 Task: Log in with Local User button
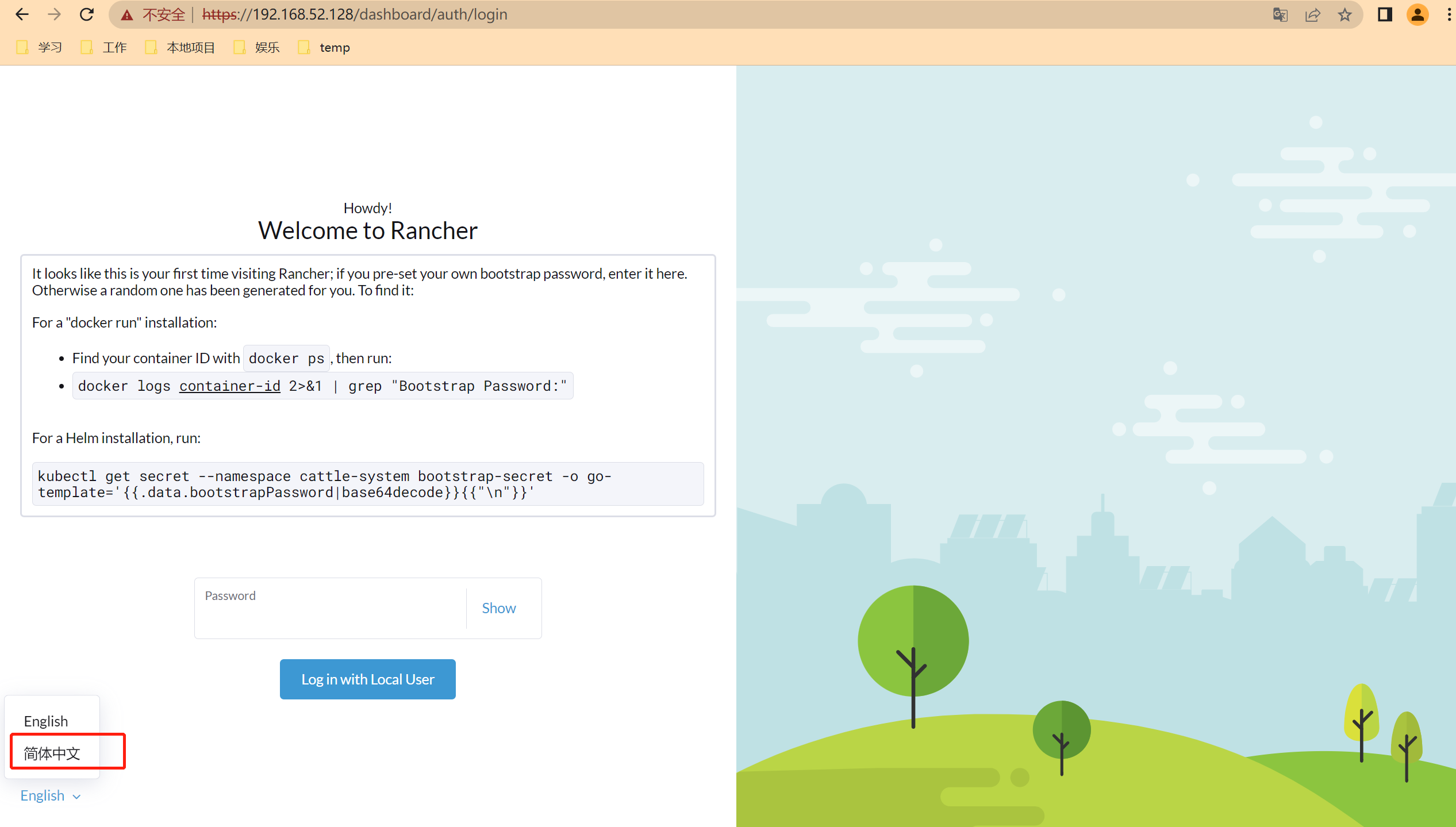pyautogui.click(x=368, y=679)
